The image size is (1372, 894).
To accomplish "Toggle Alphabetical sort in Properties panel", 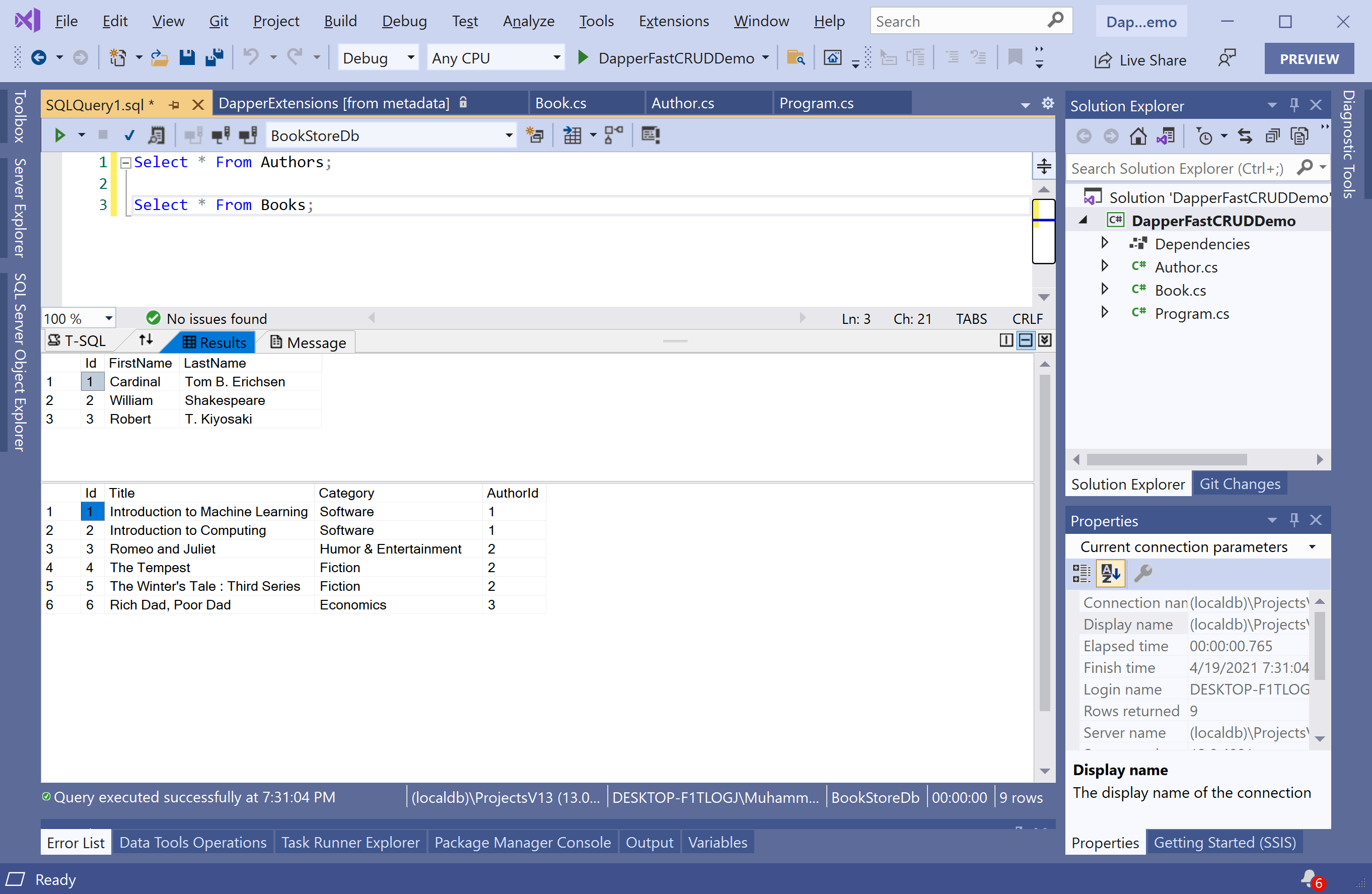I will (x=1110, y=573).
